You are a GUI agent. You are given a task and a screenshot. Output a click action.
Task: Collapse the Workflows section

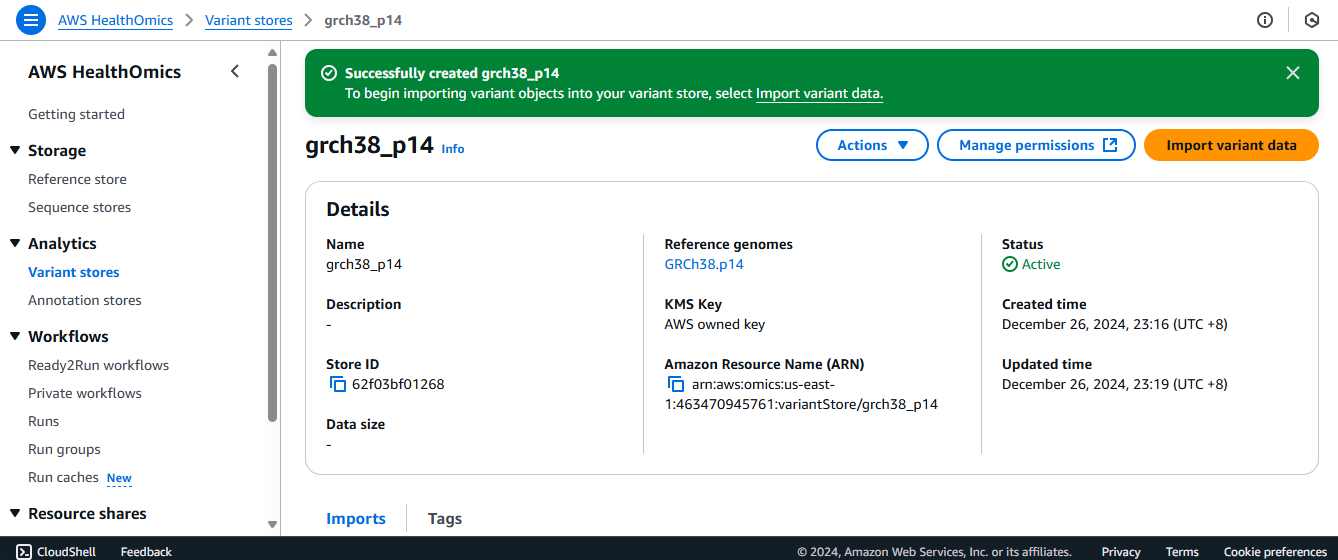click(15, 336)
